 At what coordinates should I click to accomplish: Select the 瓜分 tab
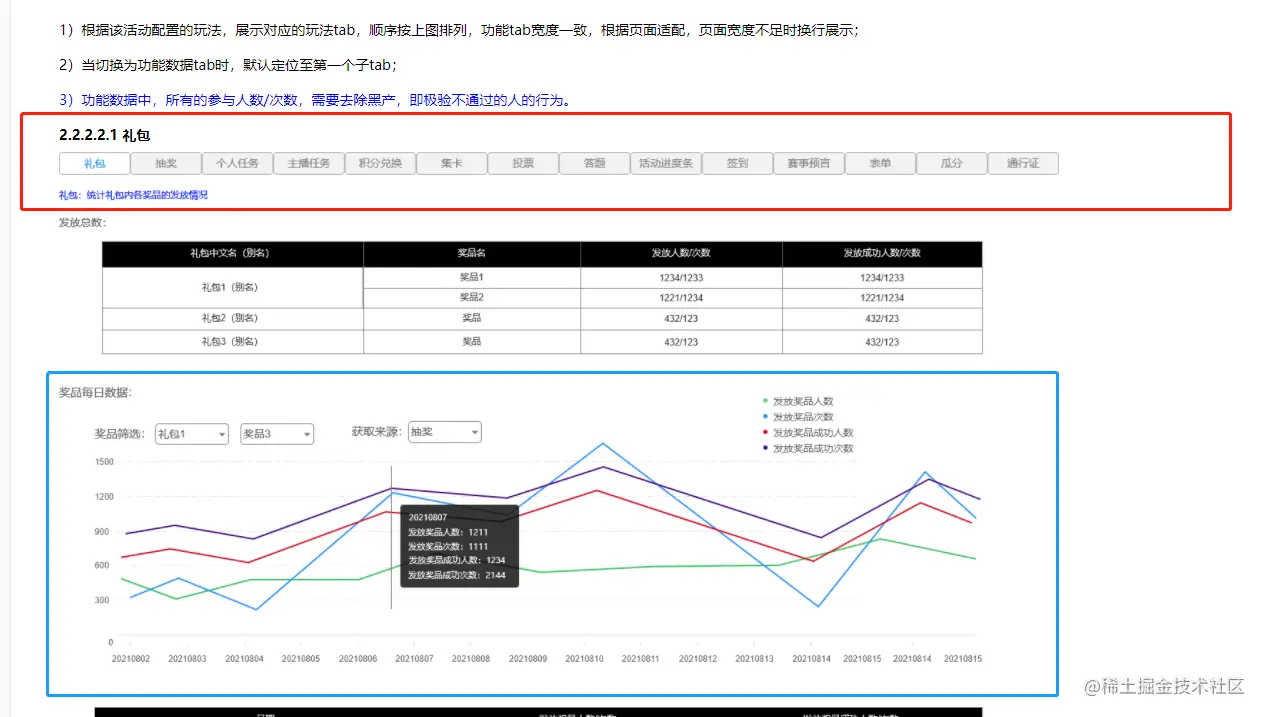(951, 163)
